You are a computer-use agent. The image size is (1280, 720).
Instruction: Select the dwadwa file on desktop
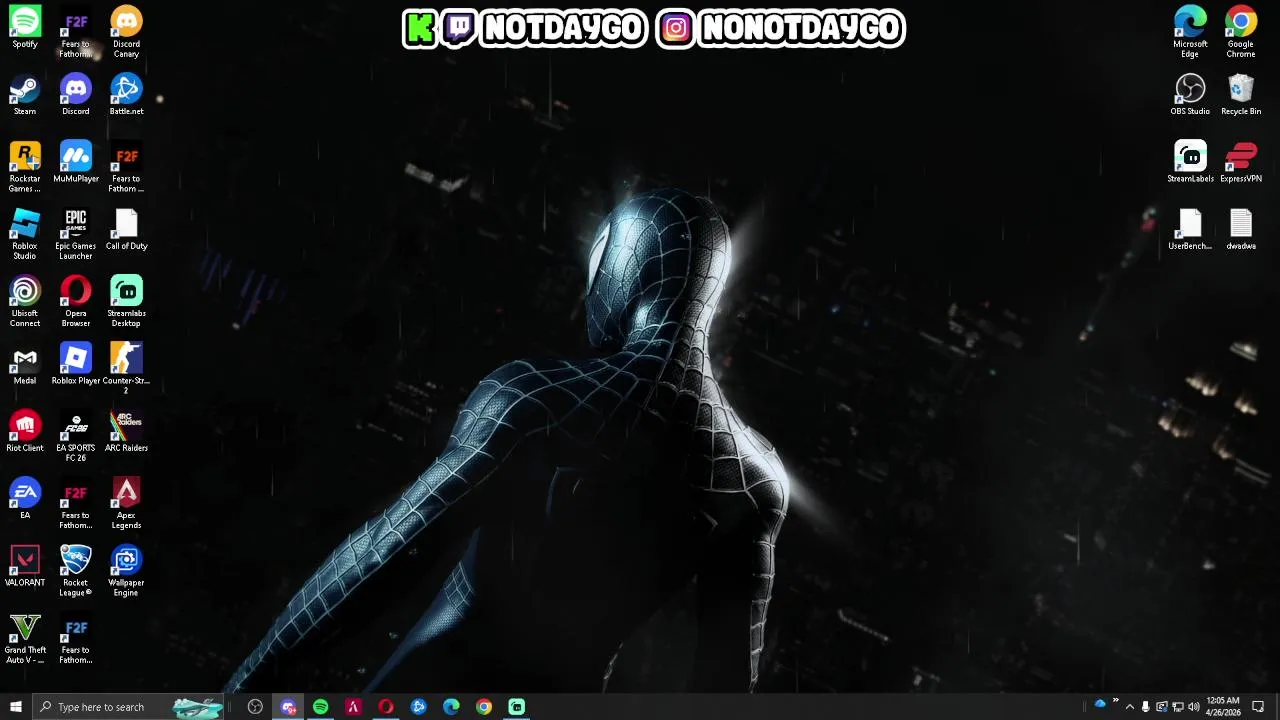pos(1241,229)
